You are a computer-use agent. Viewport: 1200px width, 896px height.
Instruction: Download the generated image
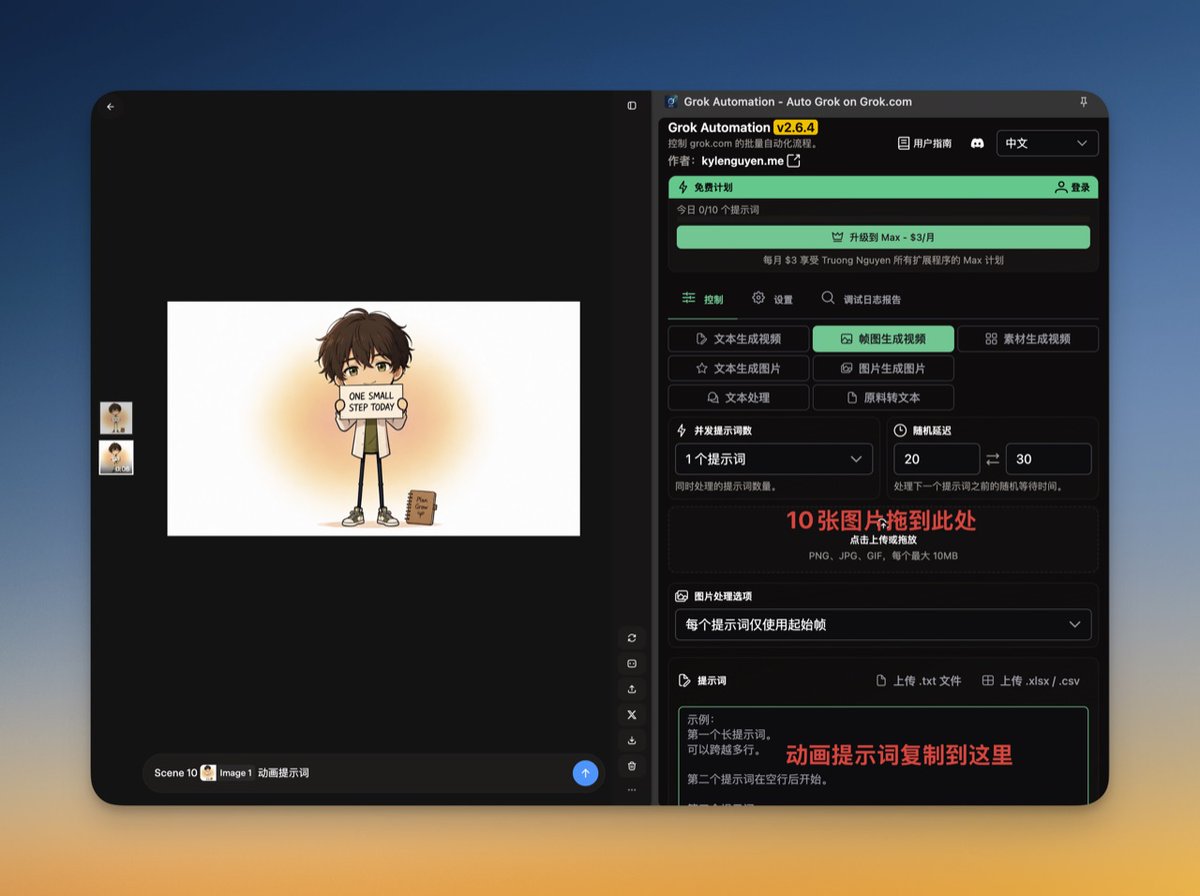coord(632,741)
